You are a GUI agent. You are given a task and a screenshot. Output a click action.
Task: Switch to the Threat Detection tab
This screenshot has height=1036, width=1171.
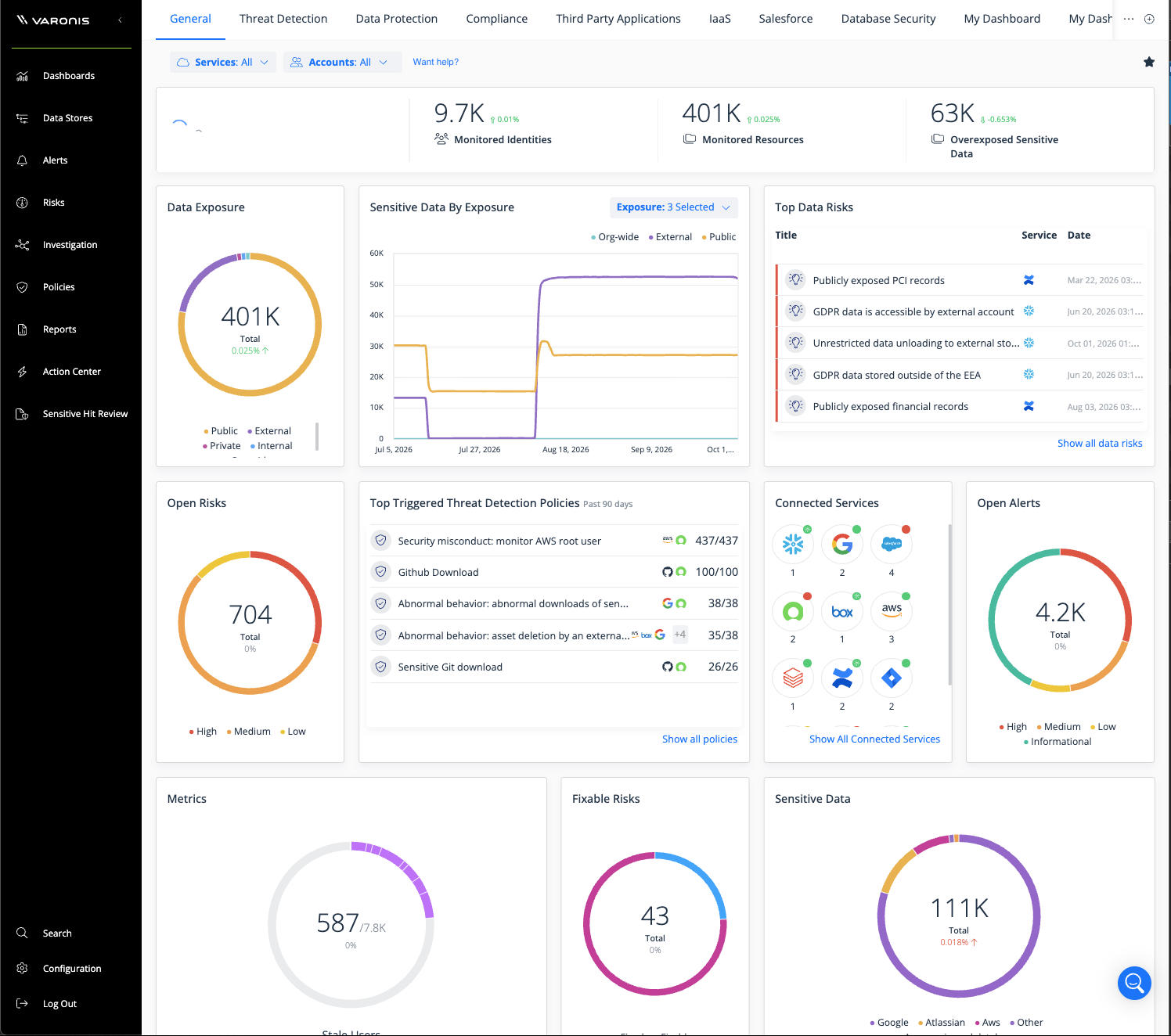pos(283,19)
